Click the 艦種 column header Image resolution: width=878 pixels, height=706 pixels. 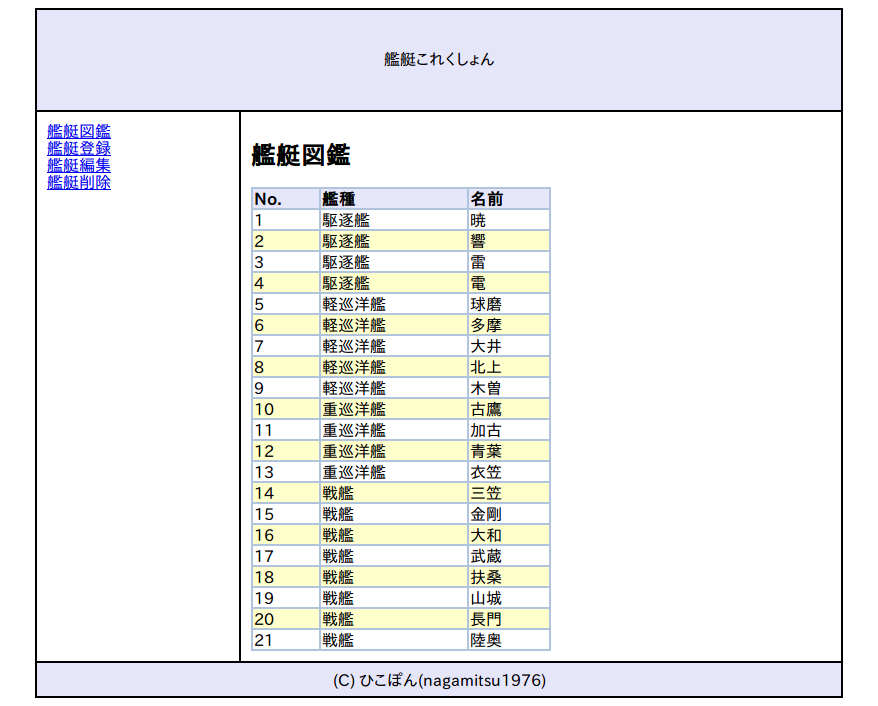pyautogui.click(x=394, y=199)
